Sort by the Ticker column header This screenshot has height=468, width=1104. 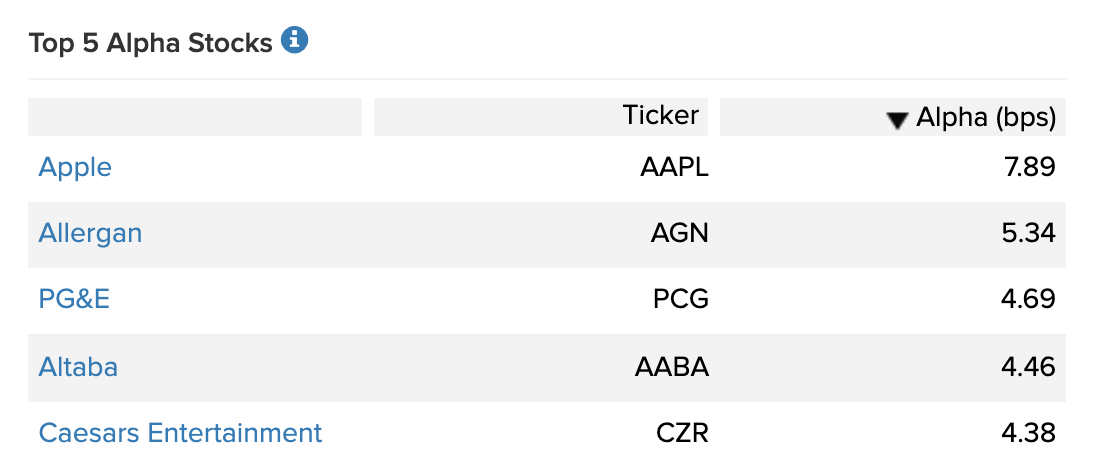(x=660, y=115)
